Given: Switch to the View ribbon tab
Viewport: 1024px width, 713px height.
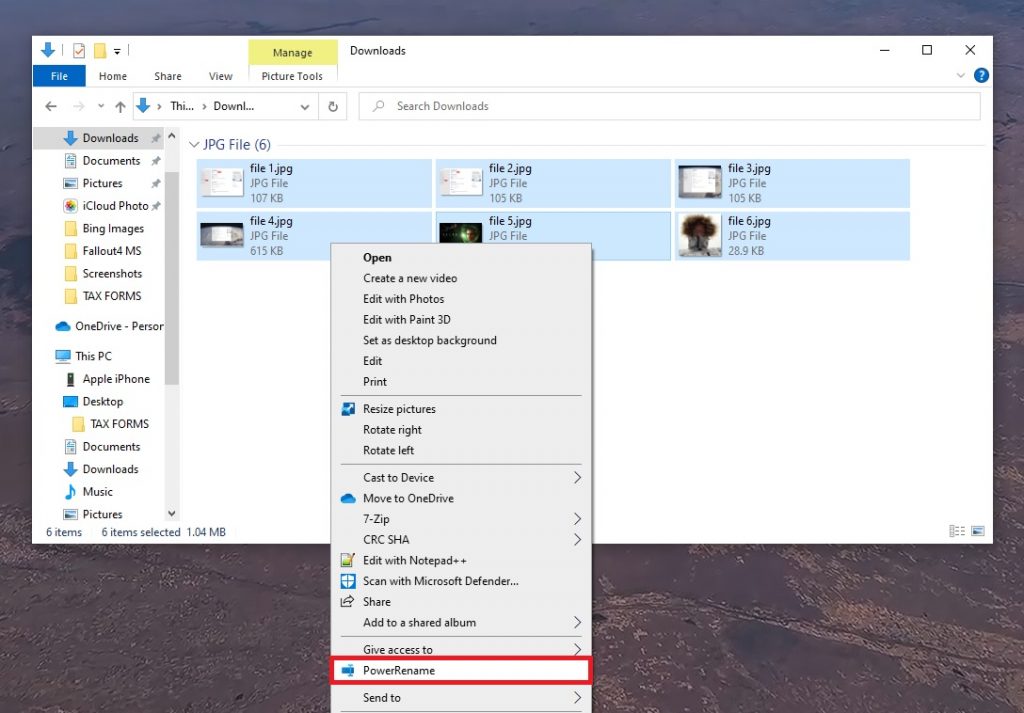Looking at the screenshot, I should [221, 76].
